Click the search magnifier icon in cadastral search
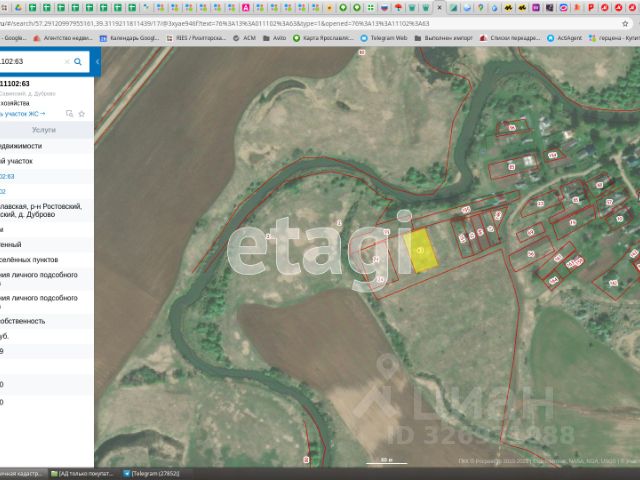This screenshot has height=480, width=640. point(78,62)
